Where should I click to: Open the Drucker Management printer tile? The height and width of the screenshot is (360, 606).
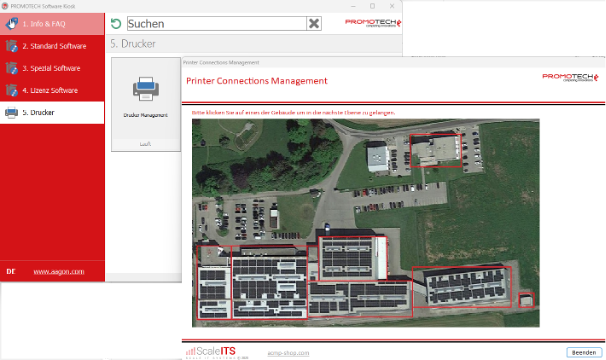point(146,104)
